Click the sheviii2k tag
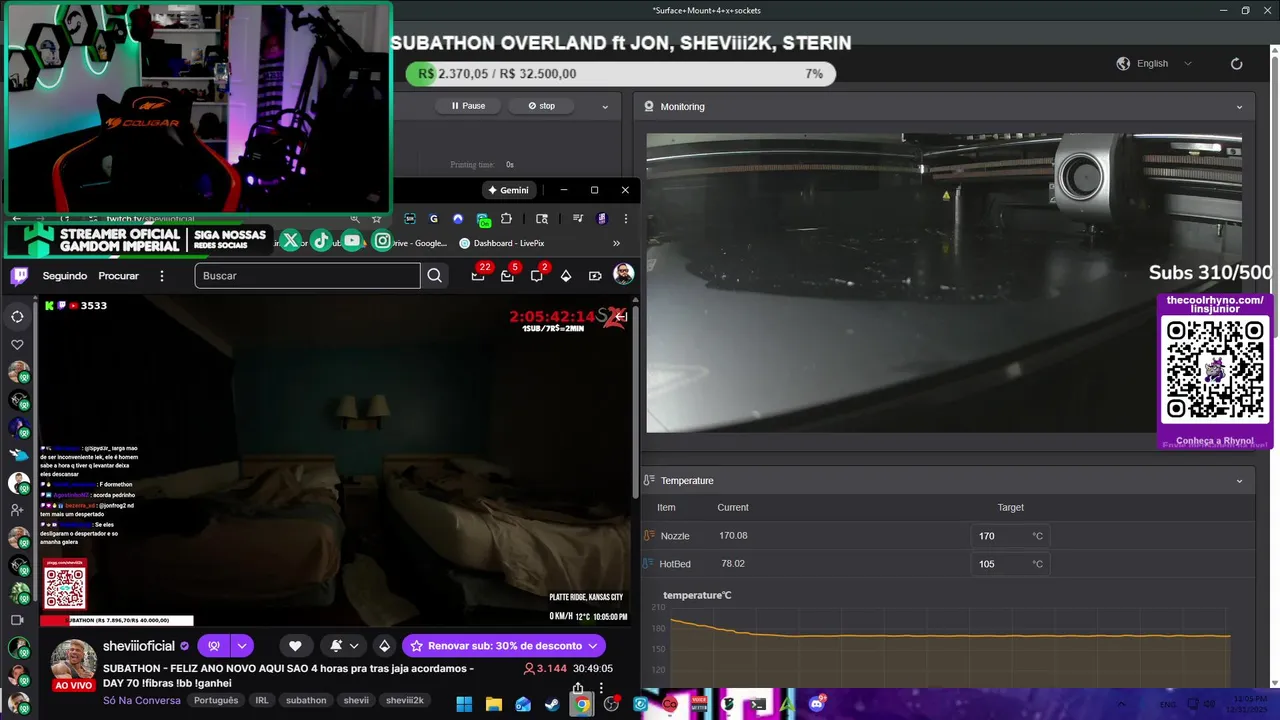The image size is (1280, 720). click(x=405, y=700)
